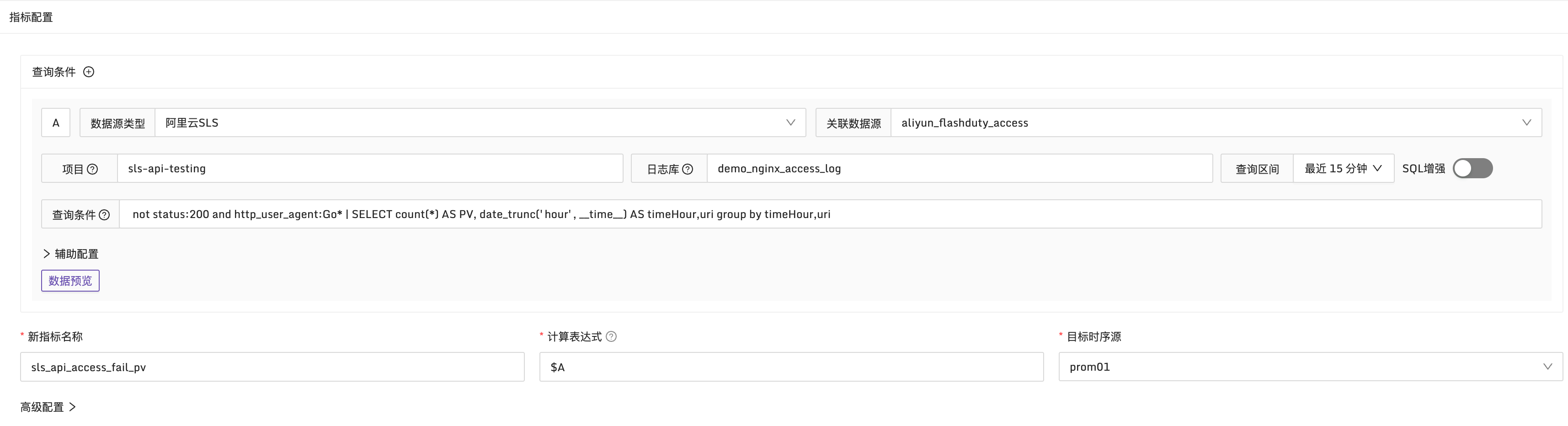The image size is (1568, 426).
Task: Change time range via 最近 15 分钟 dropdown
Action: tap(1343, 169)
